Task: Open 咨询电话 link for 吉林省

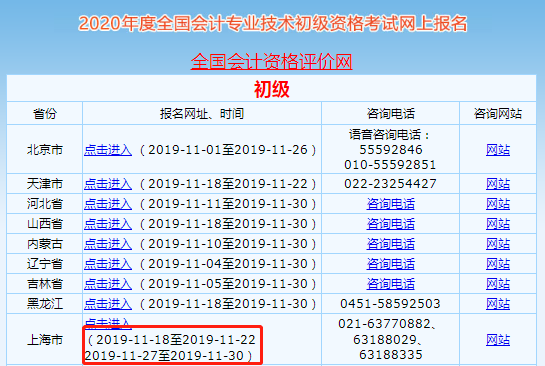Action: (x=391, y=284)
